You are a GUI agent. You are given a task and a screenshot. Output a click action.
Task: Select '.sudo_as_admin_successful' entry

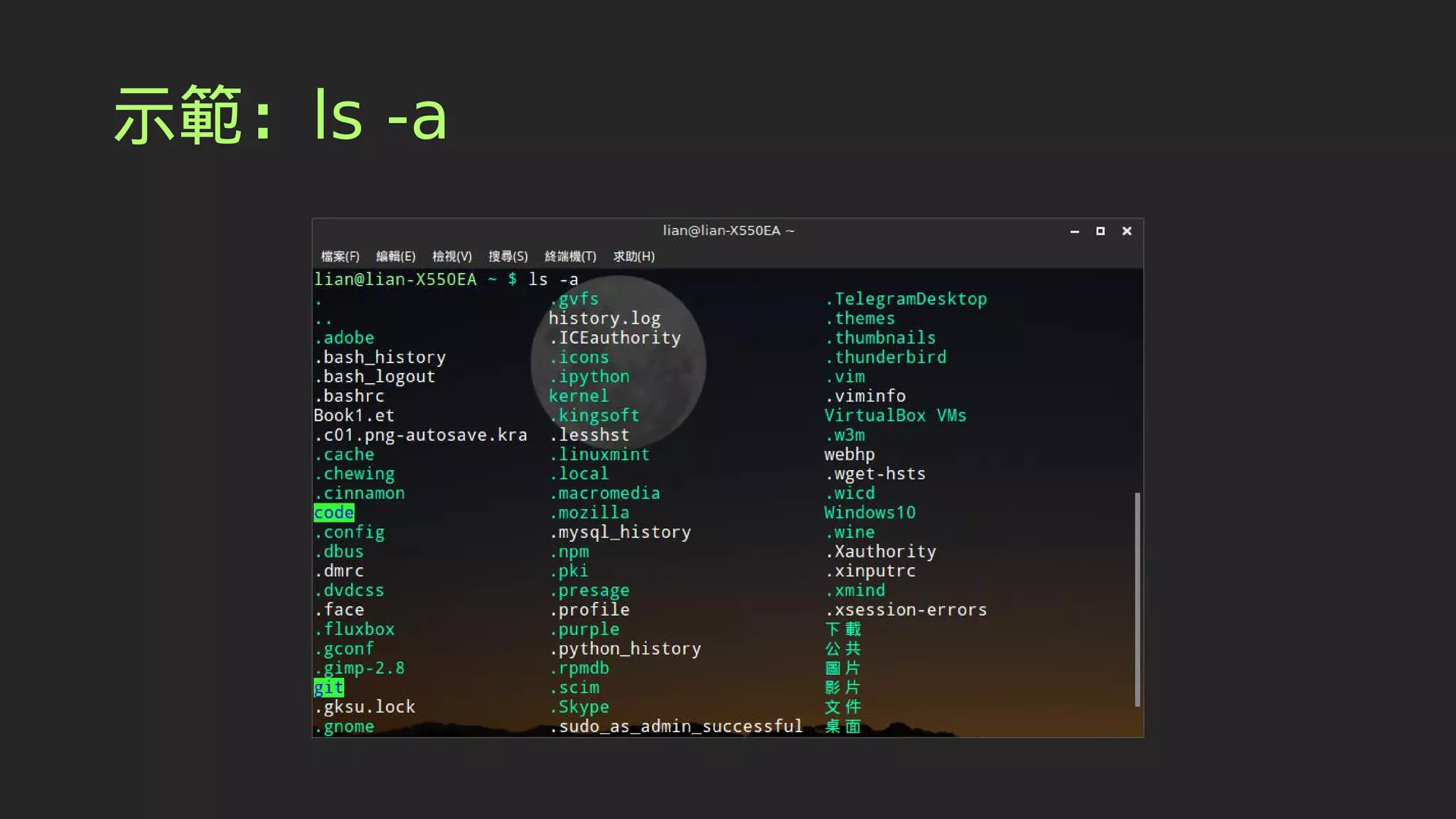tap(675, 726)
